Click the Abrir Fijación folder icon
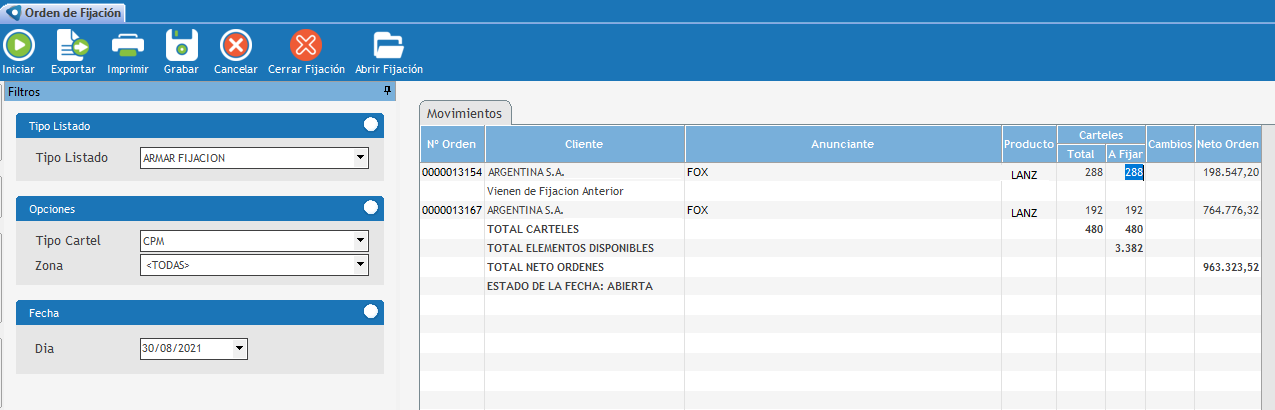The image size is (1275, 410). tap(388, 45)
